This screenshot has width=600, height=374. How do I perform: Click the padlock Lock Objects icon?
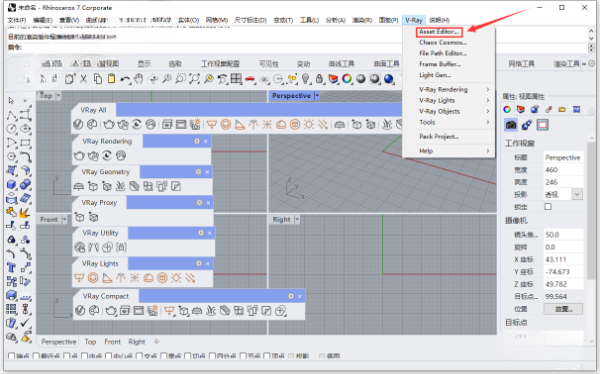point(319,79)
